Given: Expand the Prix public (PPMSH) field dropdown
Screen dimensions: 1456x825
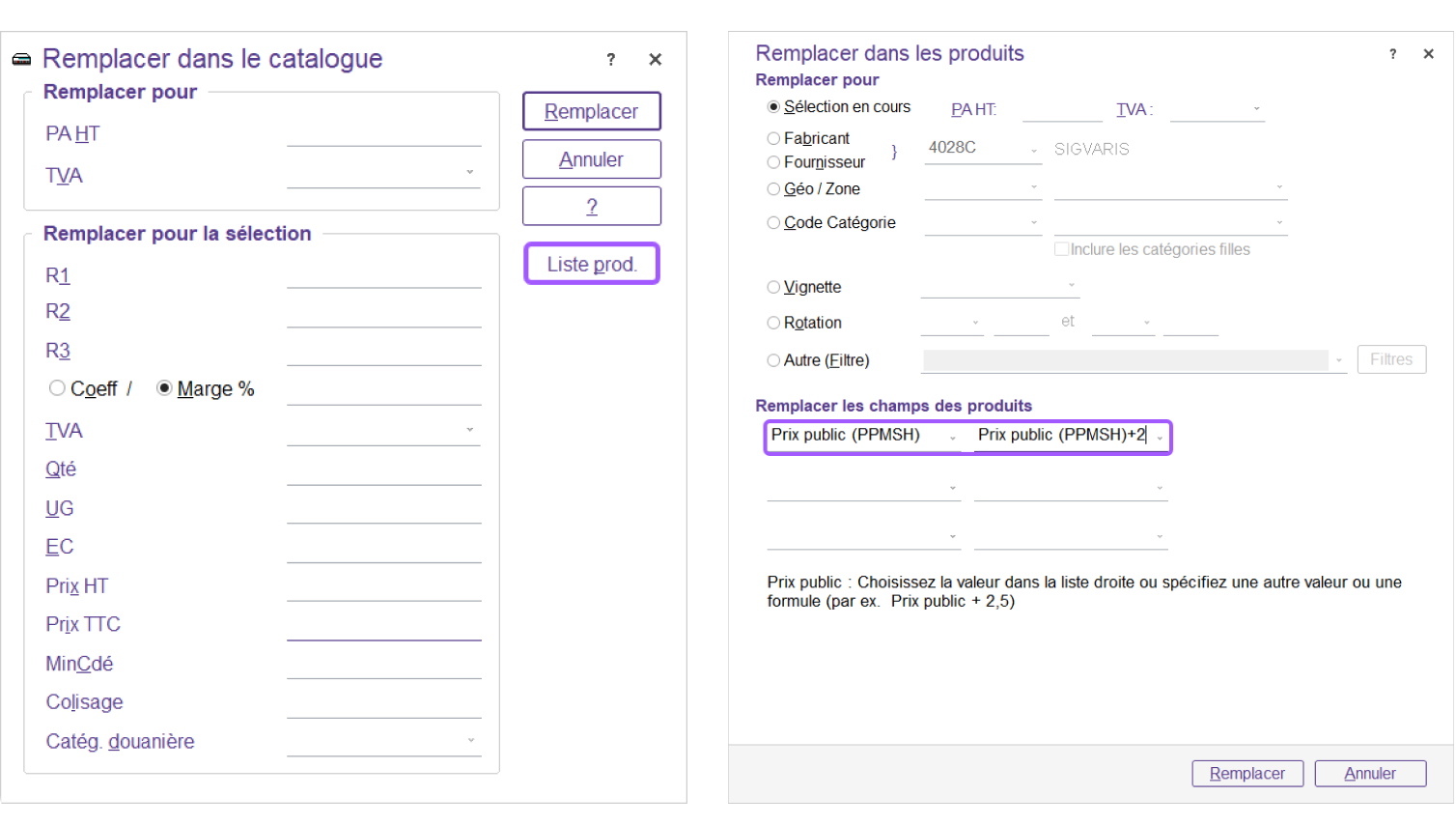Looking at the screenshot, I should pos(952,438).
